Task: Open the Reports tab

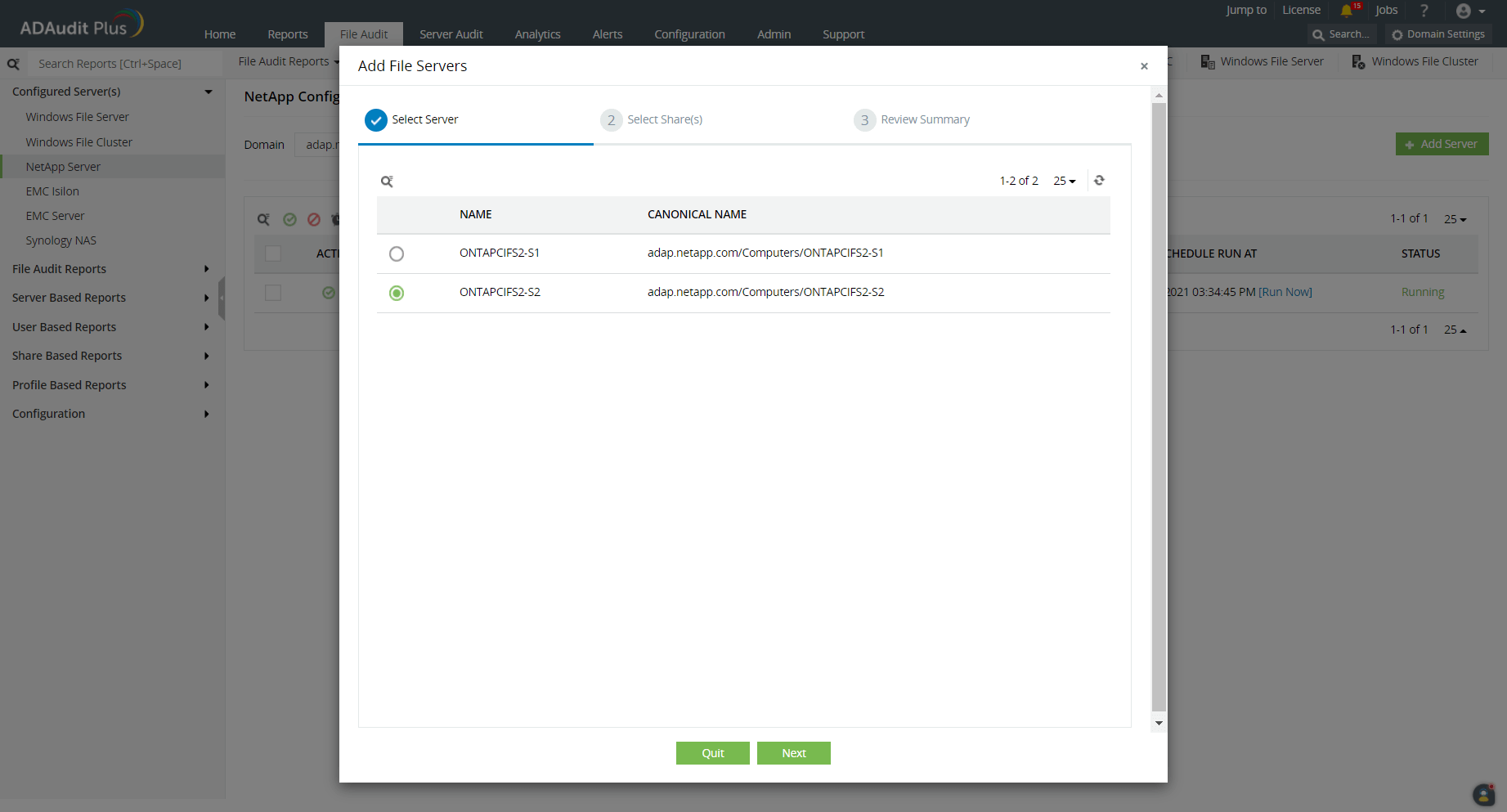Action: coord(288,34)
